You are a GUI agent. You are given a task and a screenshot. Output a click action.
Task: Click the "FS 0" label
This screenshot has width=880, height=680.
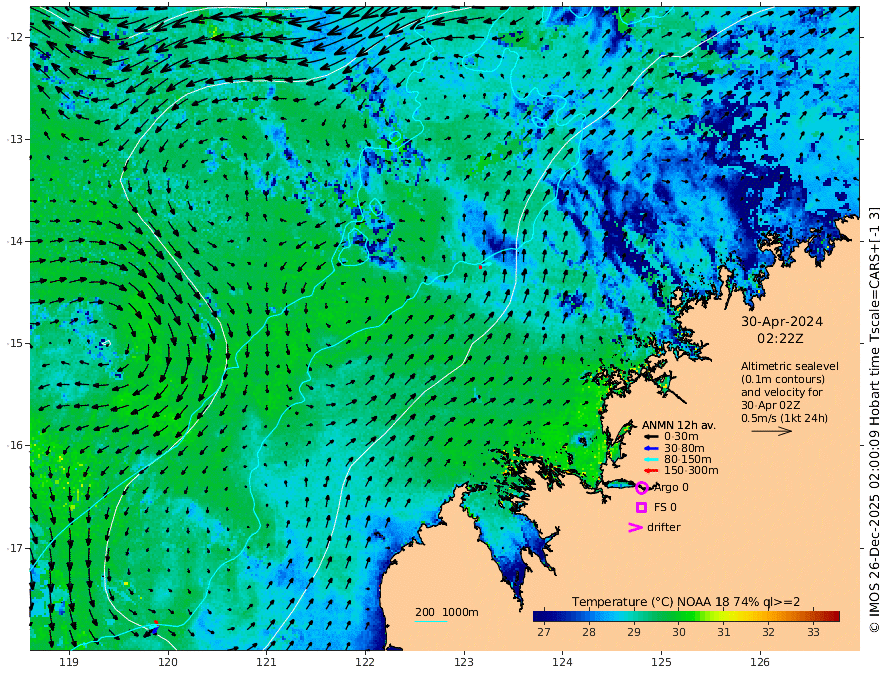coord(665,507)
